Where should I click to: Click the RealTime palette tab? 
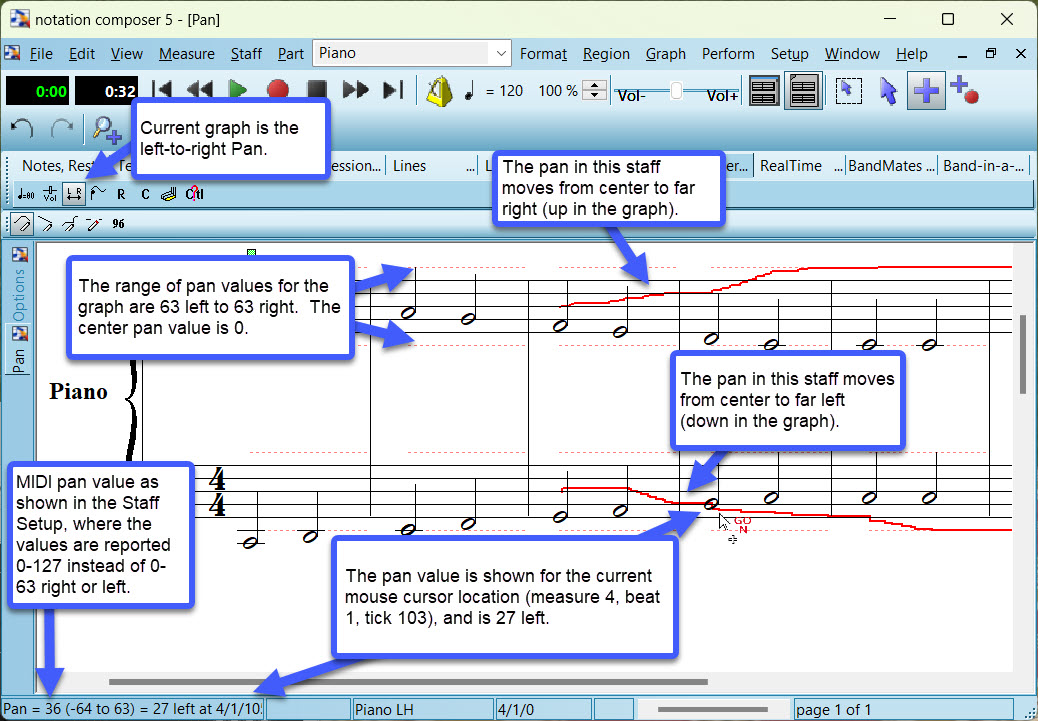tap(790, 166)
